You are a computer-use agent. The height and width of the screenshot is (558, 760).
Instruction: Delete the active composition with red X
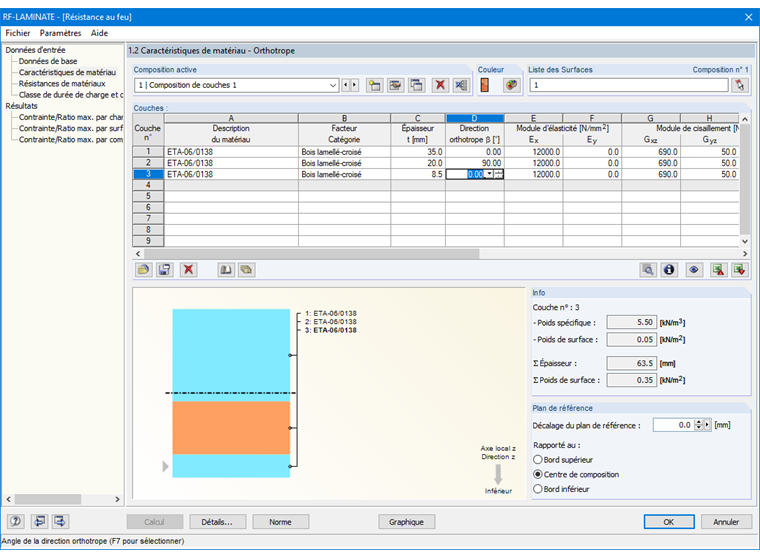pyautogui.click(x=440, y=85)
